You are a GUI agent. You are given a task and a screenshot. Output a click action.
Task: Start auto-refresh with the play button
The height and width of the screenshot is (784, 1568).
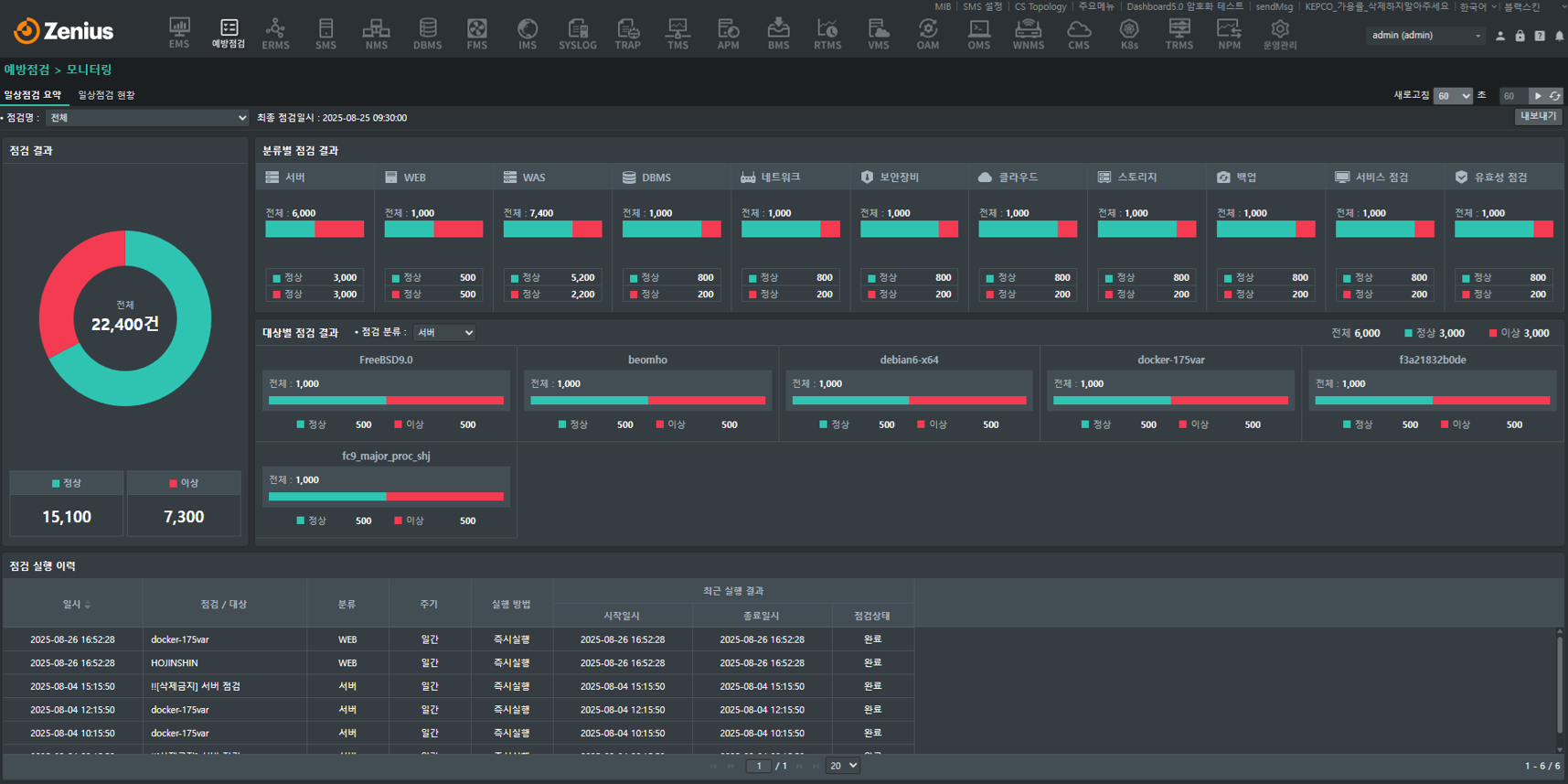(x=1538, y=96)
